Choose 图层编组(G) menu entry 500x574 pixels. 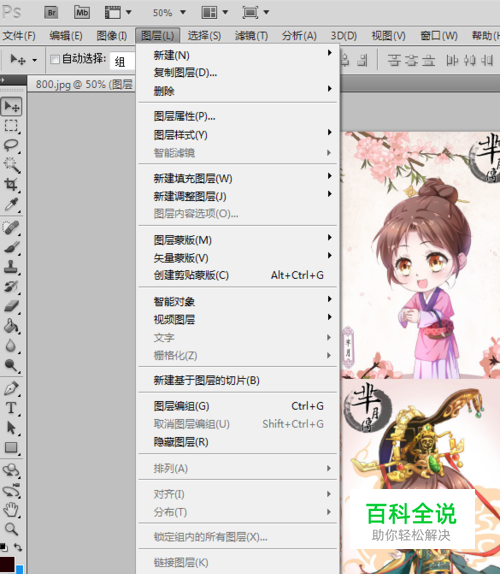point(238,406)
